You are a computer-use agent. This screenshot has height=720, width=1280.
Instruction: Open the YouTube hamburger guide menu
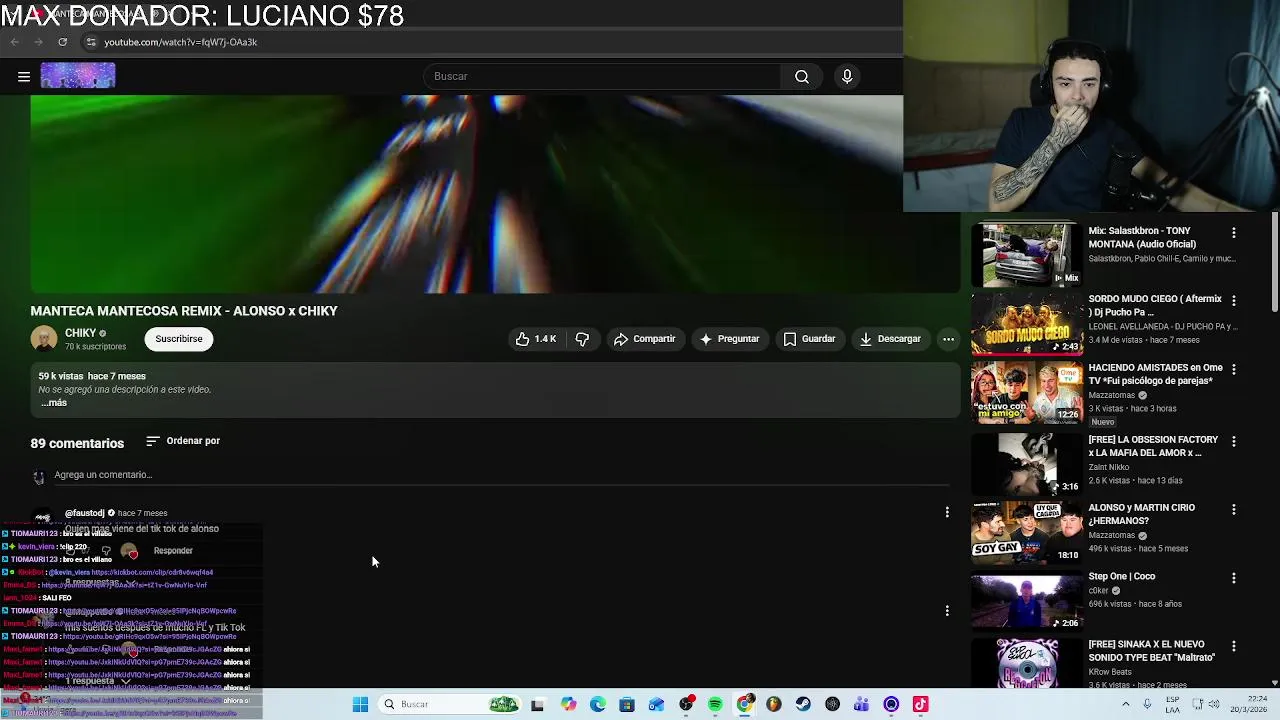click(24, 76)
